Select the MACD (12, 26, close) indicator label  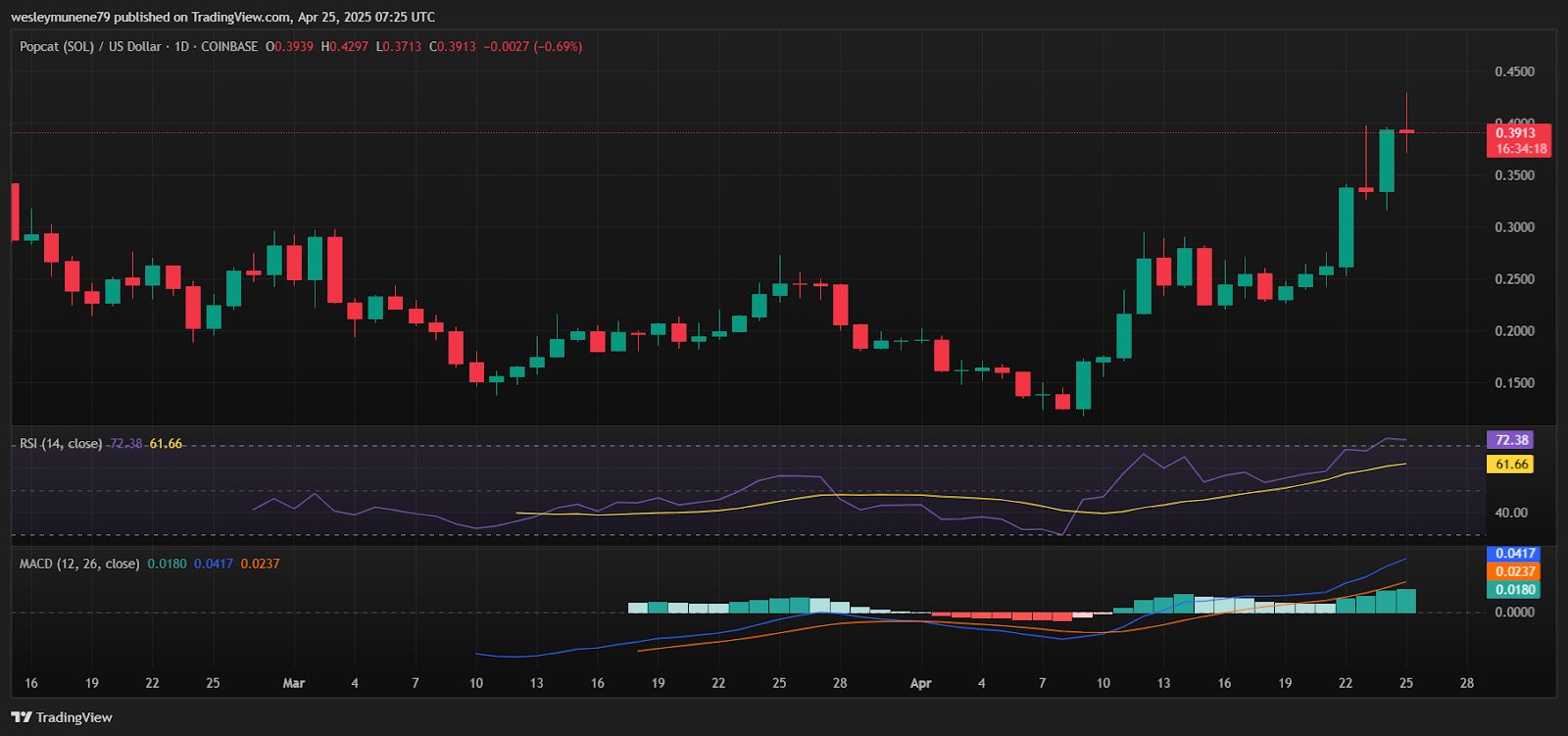pos(79,564)
